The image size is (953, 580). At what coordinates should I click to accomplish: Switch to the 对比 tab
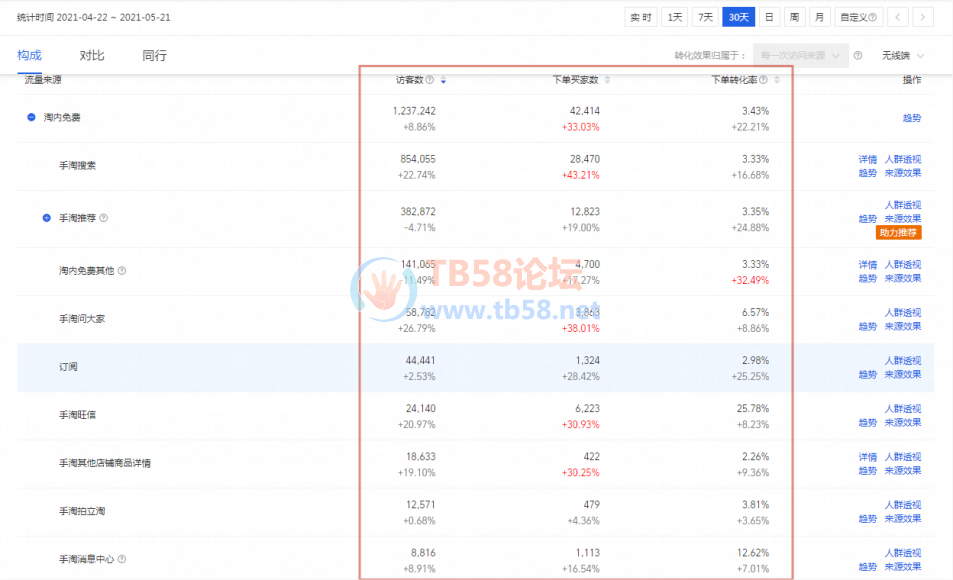(x=92, y=56)
